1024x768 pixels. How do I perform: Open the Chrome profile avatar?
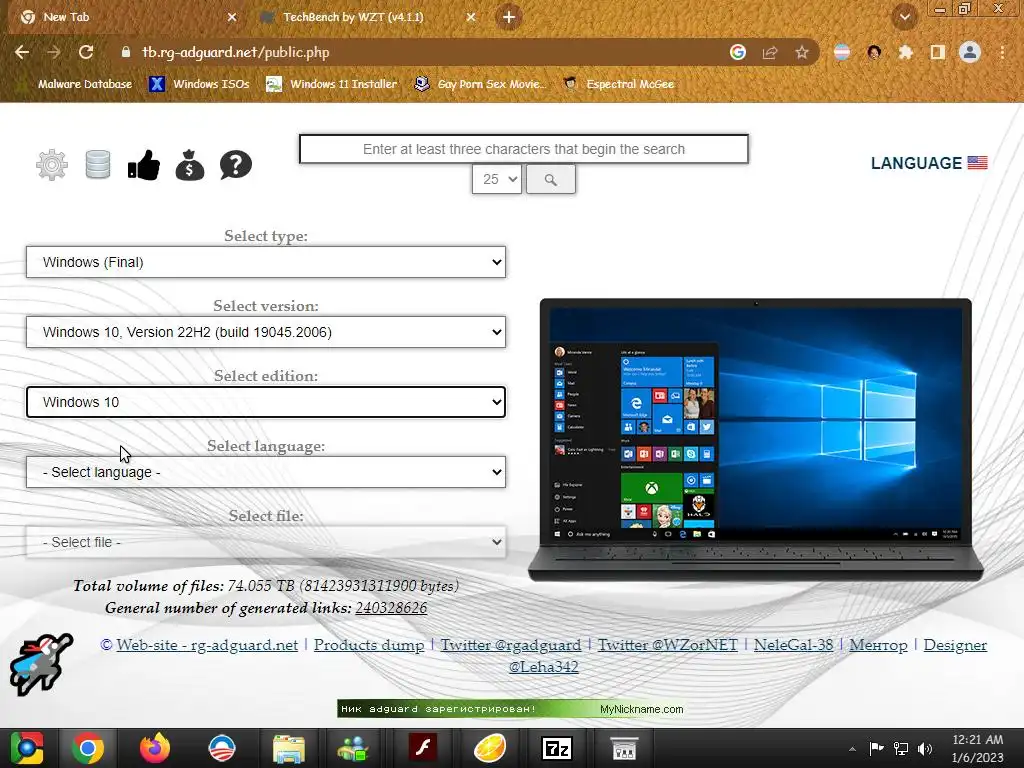(970, 52)
